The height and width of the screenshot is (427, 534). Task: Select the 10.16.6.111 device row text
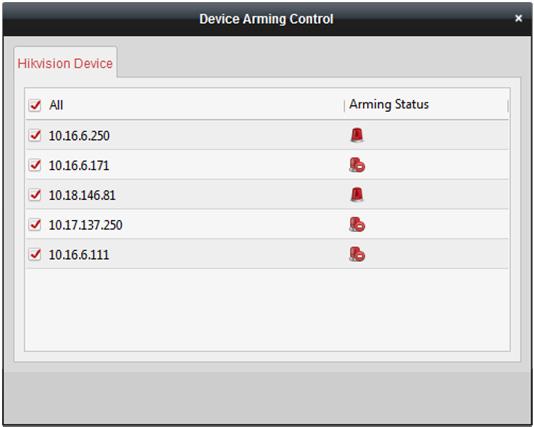[79, 255]
